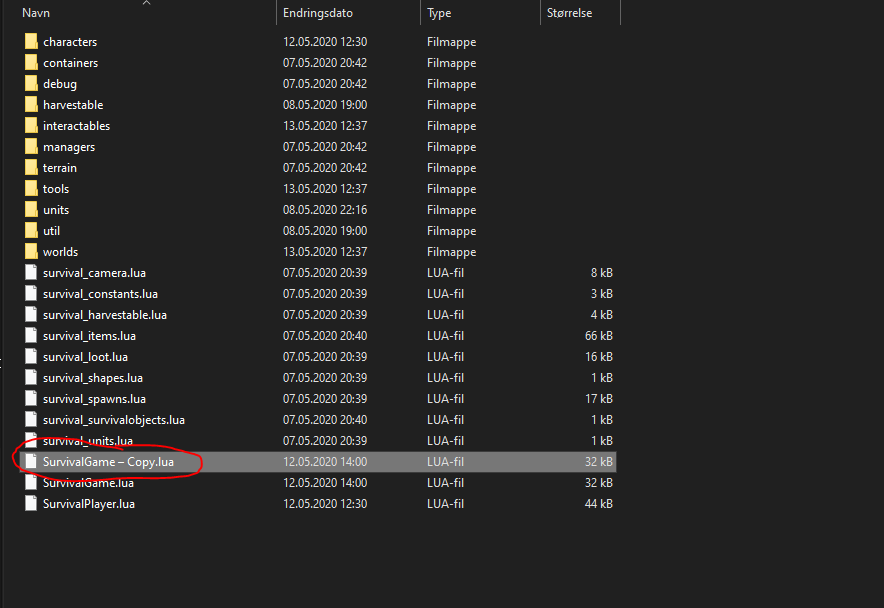Select survival_loot.lua file name
The height and width of the screenshot is (608, 884).
click(x=85, y=357)
